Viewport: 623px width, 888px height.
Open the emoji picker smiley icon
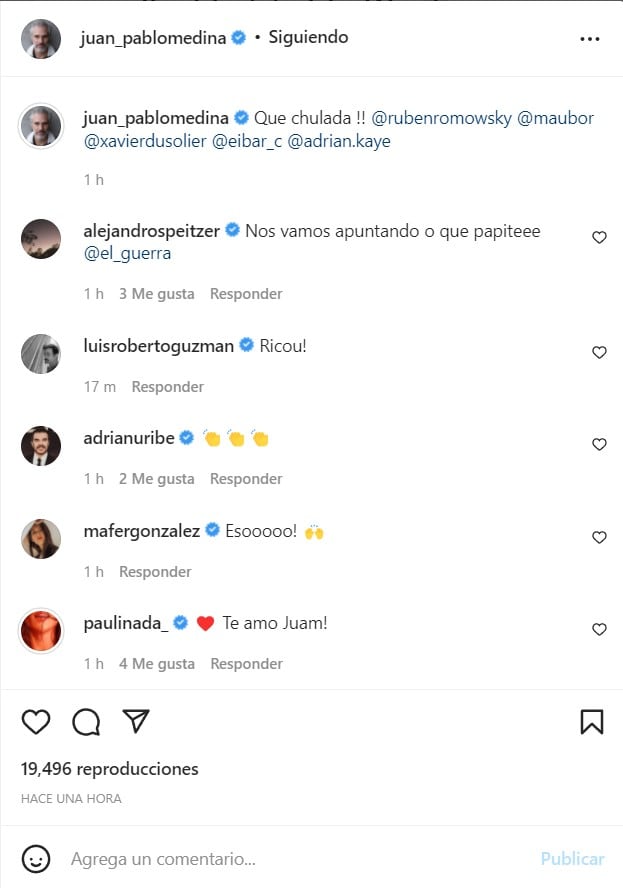click(x=36, y=858)
